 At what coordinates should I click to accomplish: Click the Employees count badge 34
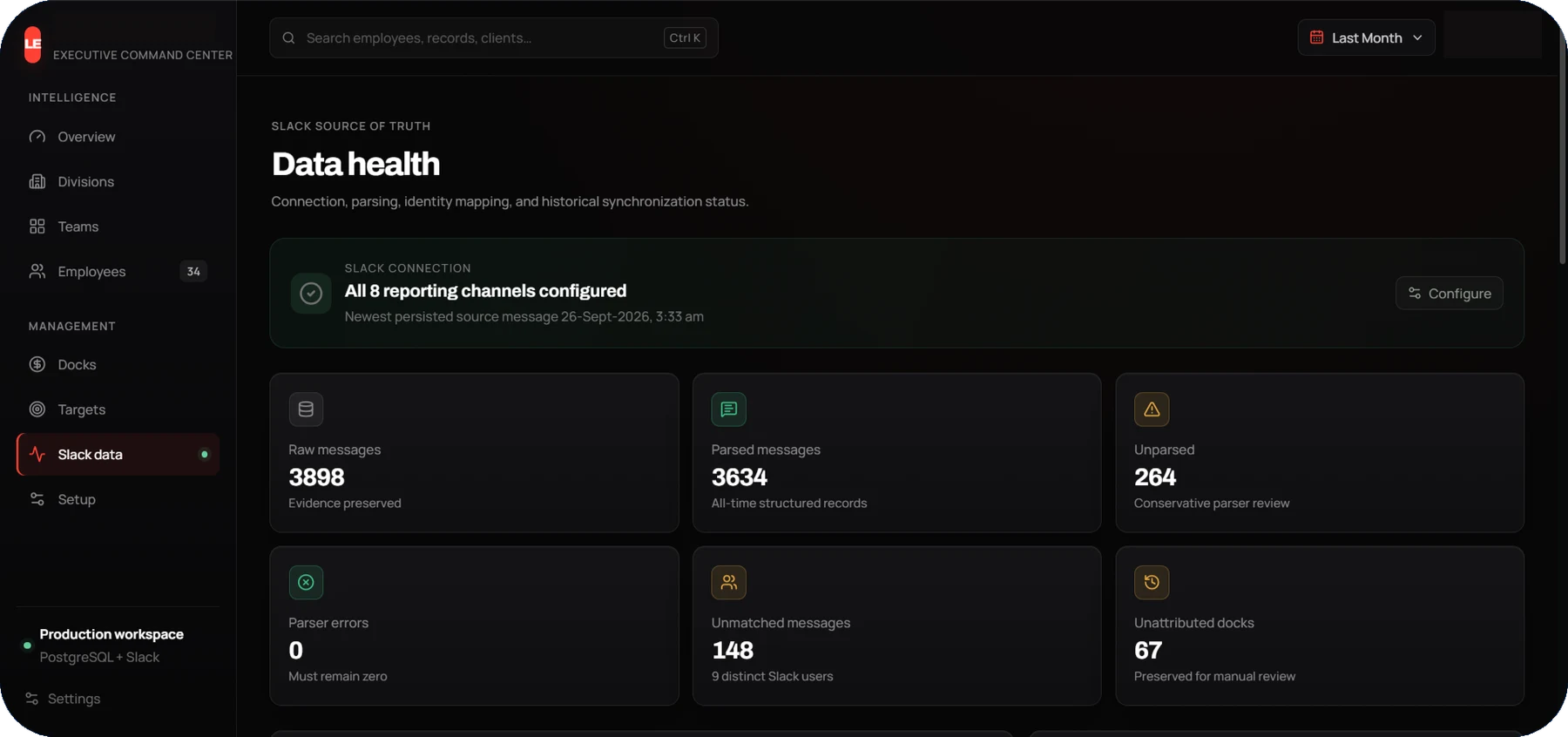click(x=193, y=272)
